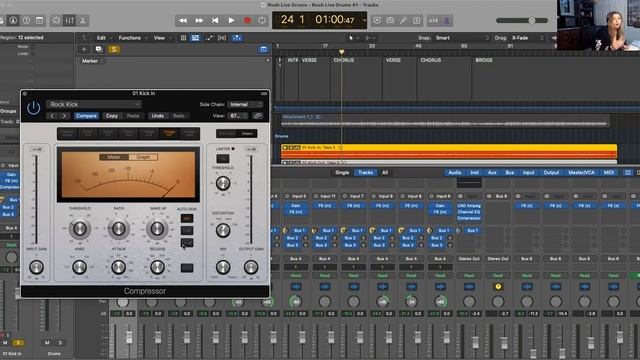Click the CHORUS marker at bar 24
The width and height of the screenshot is (640, 360).
[x=344, y=60]
